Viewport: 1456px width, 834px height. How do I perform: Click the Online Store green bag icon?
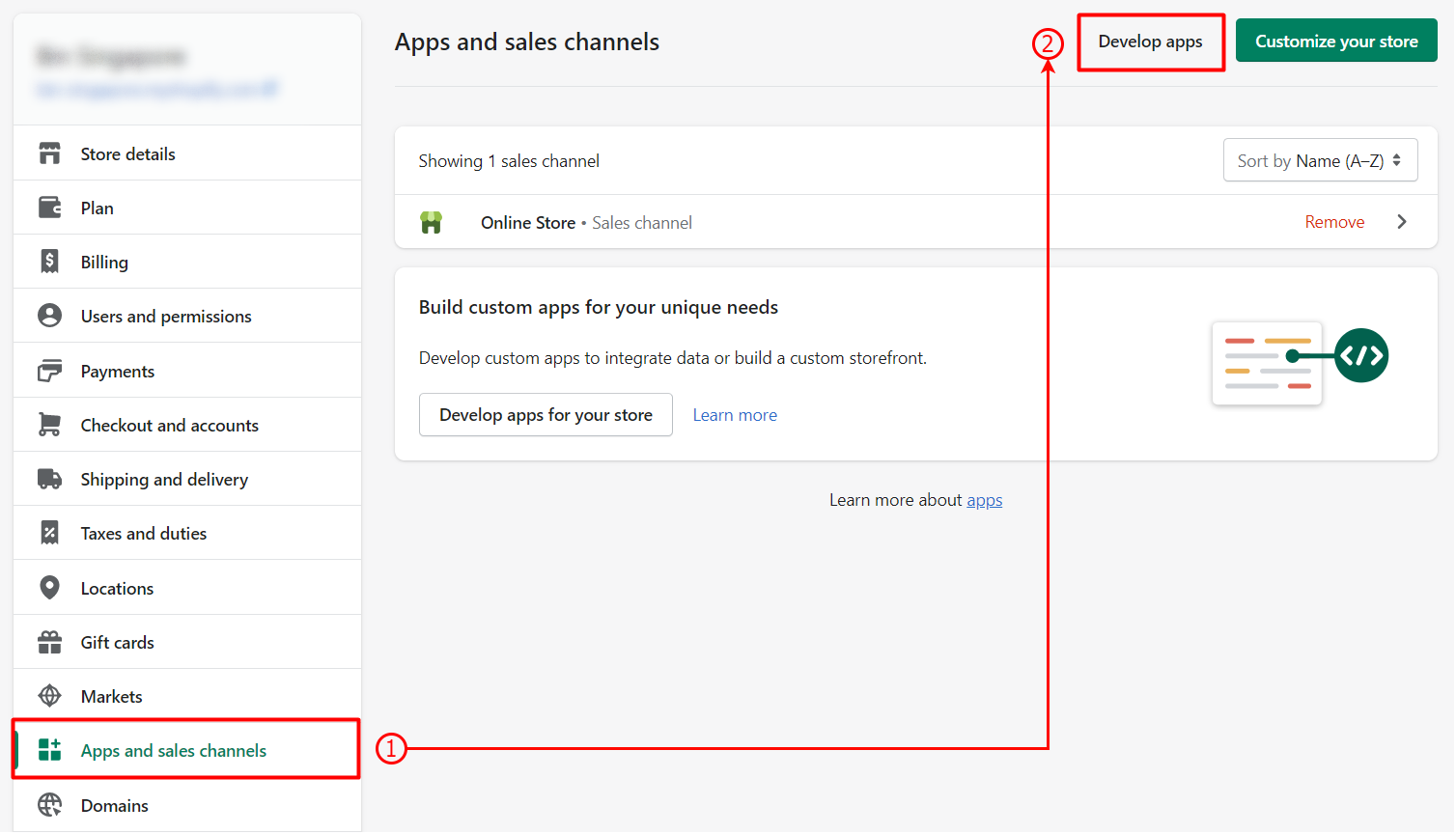pos(432,221)
